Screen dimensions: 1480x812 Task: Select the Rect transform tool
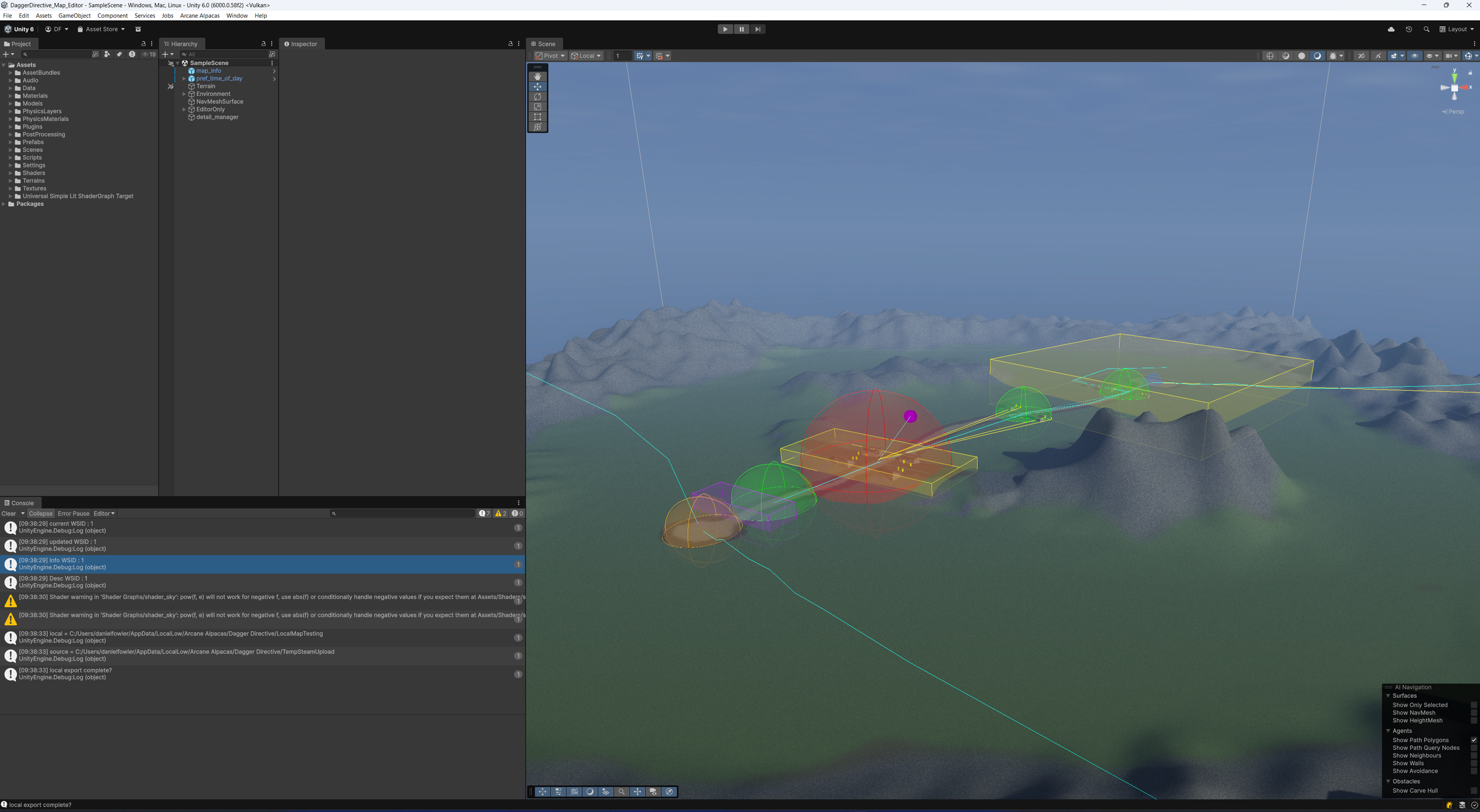coord(537,117)
